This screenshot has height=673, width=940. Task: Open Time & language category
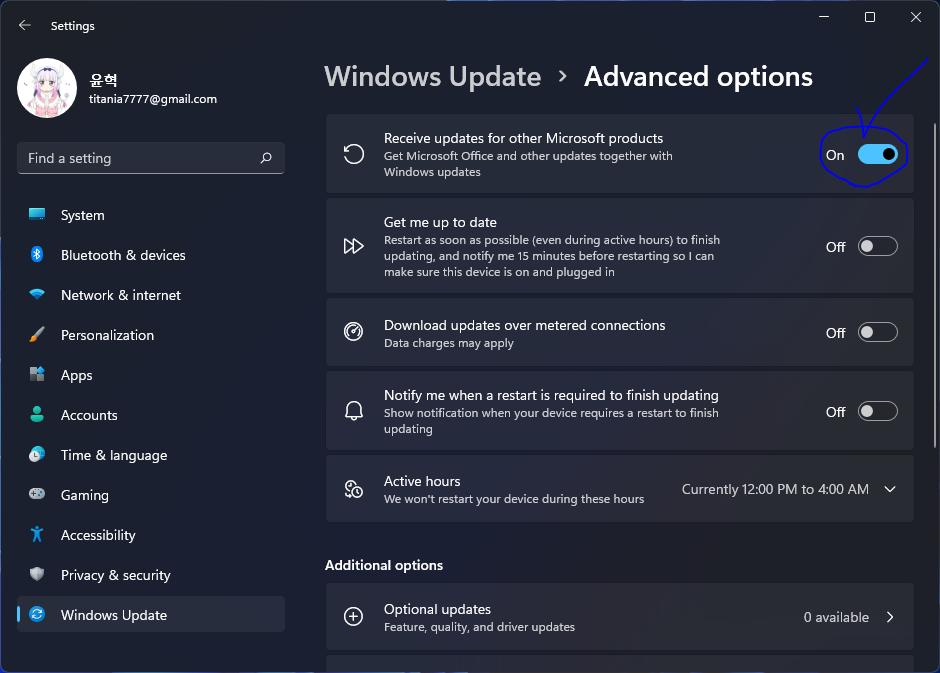151,455
